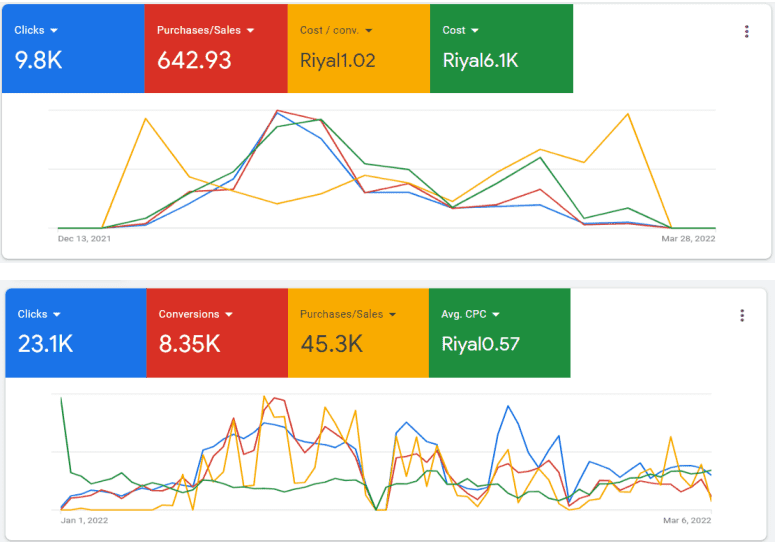Expand the Avg. CPC metric dropdown arrow
The width and height of the screenshot is (775, 542).
click(x=496, y=314)
